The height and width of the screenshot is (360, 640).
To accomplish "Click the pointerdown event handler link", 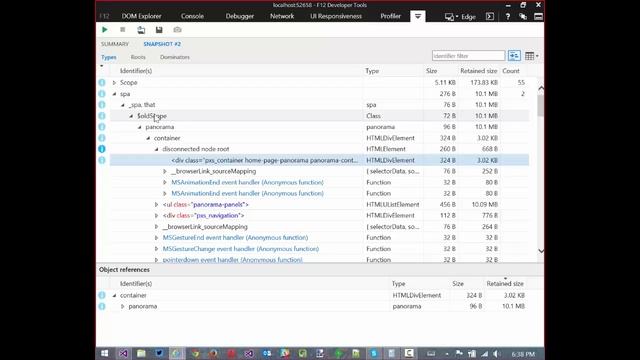I will click(x=233, y=260).
